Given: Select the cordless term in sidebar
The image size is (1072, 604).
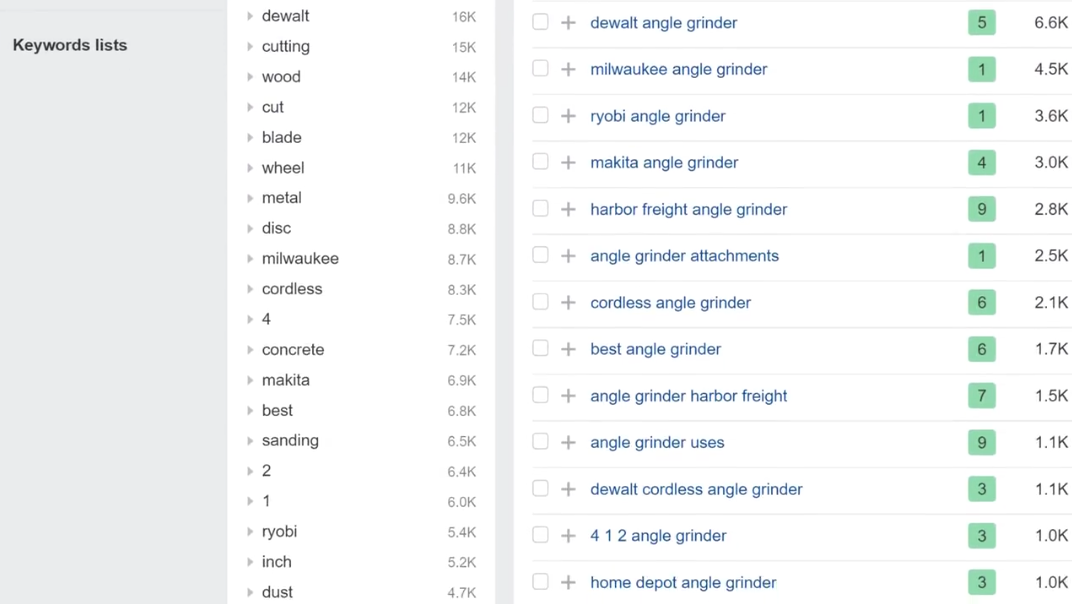Looking at the screenshot, I should click(292, 289).
